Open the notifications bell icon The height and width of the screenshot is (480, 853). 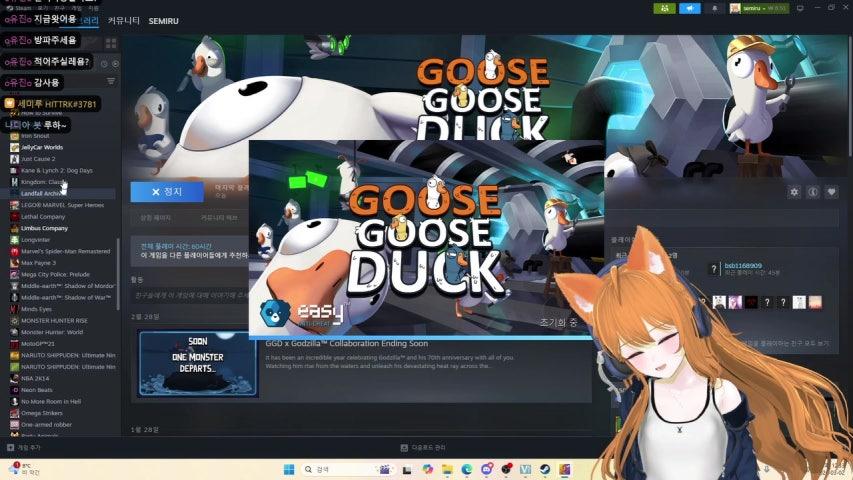click(x=714, y=8)
